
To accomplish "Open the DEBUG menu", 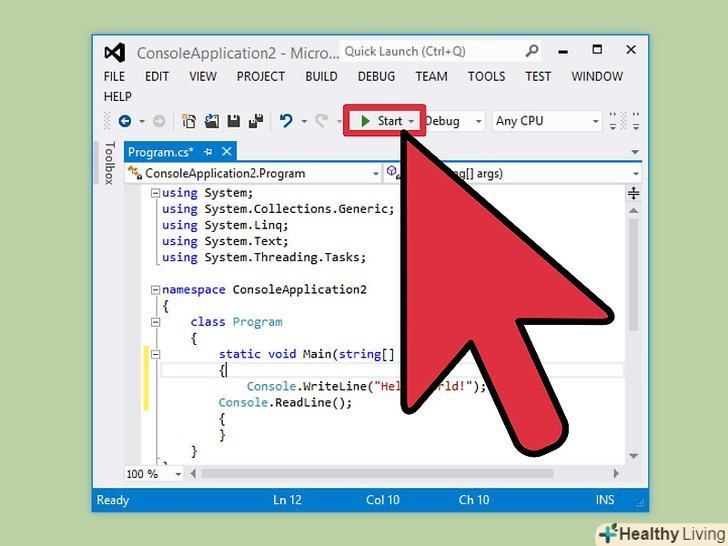I will 376,77.
